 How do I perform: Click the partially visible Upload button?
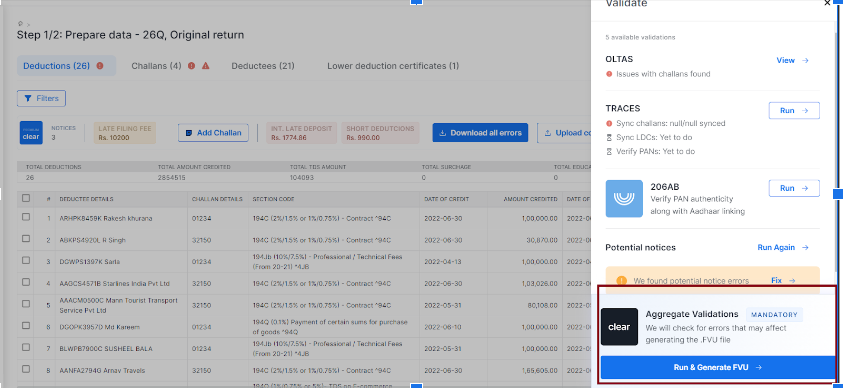pyautogui.click(x=563, y=133)
